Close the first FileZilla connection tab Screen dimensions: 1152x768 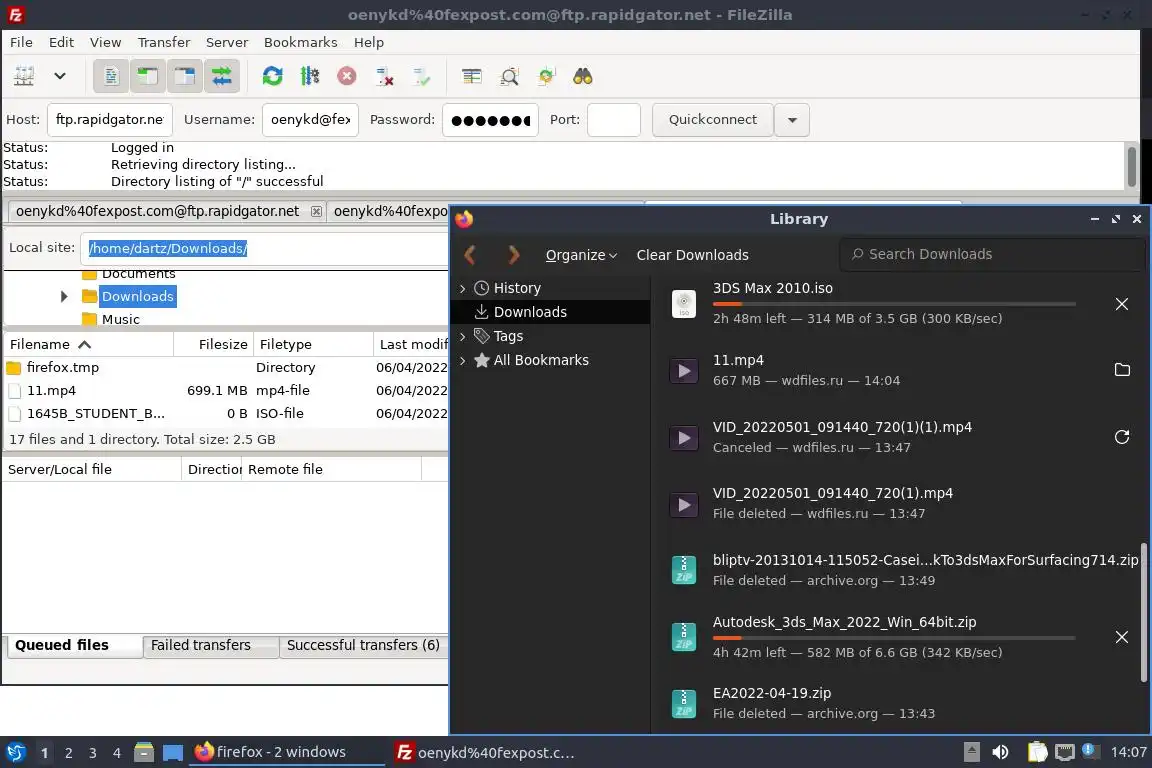tap(316, 212)
